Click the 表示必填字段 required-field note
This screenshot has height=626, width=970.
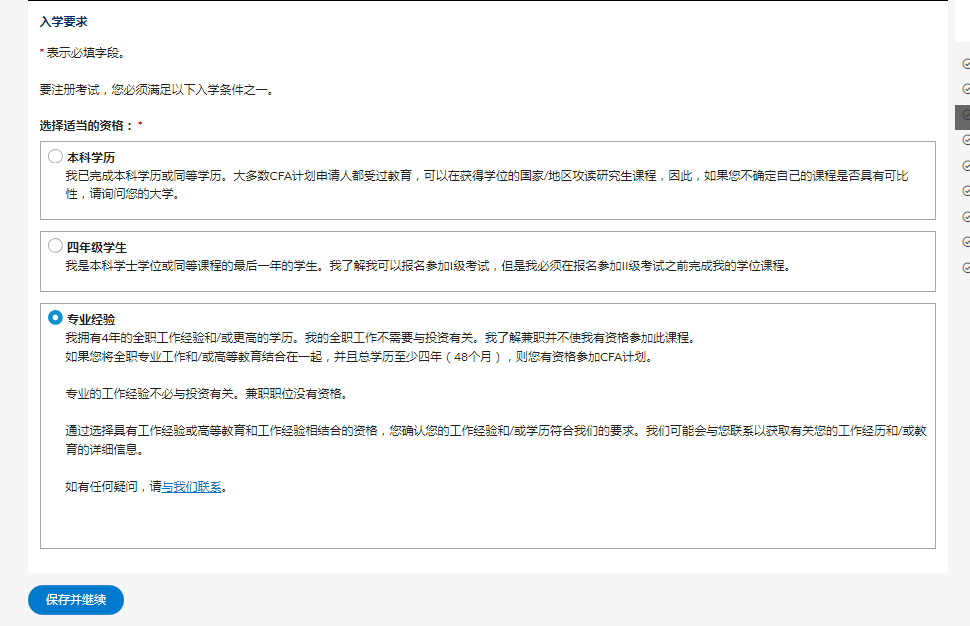(84, 52)
